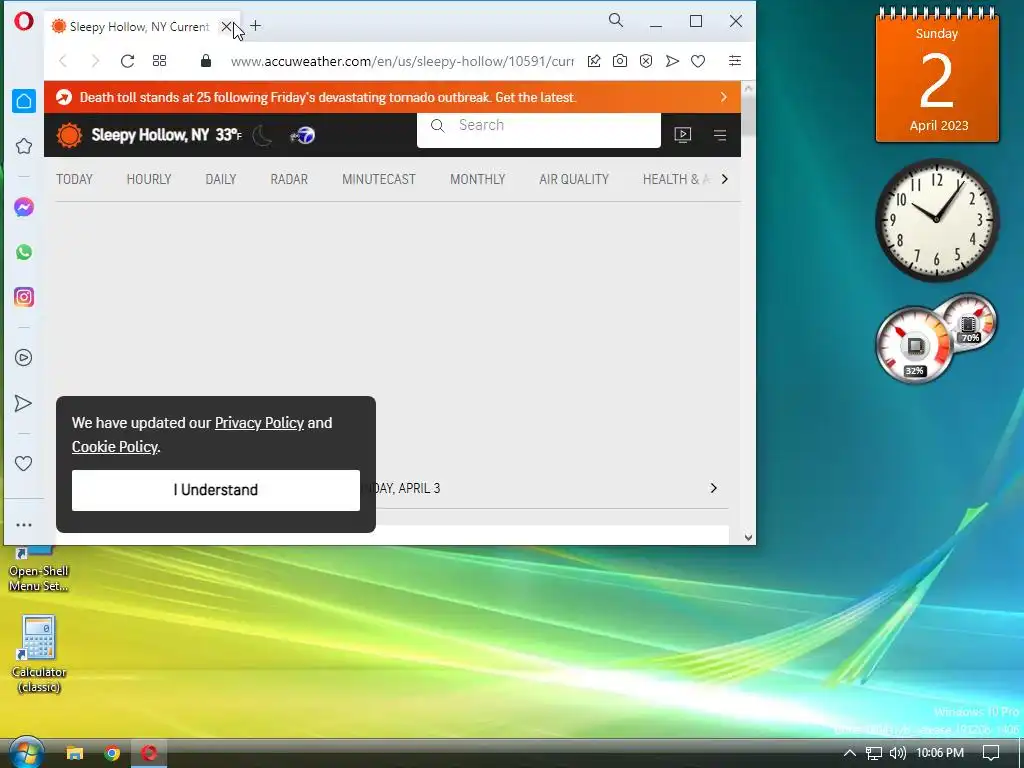Show more nav tabs with right chevron
The height and width of the screenshot is (768, 1024).
pyautogui.click(x=724, y=179)
